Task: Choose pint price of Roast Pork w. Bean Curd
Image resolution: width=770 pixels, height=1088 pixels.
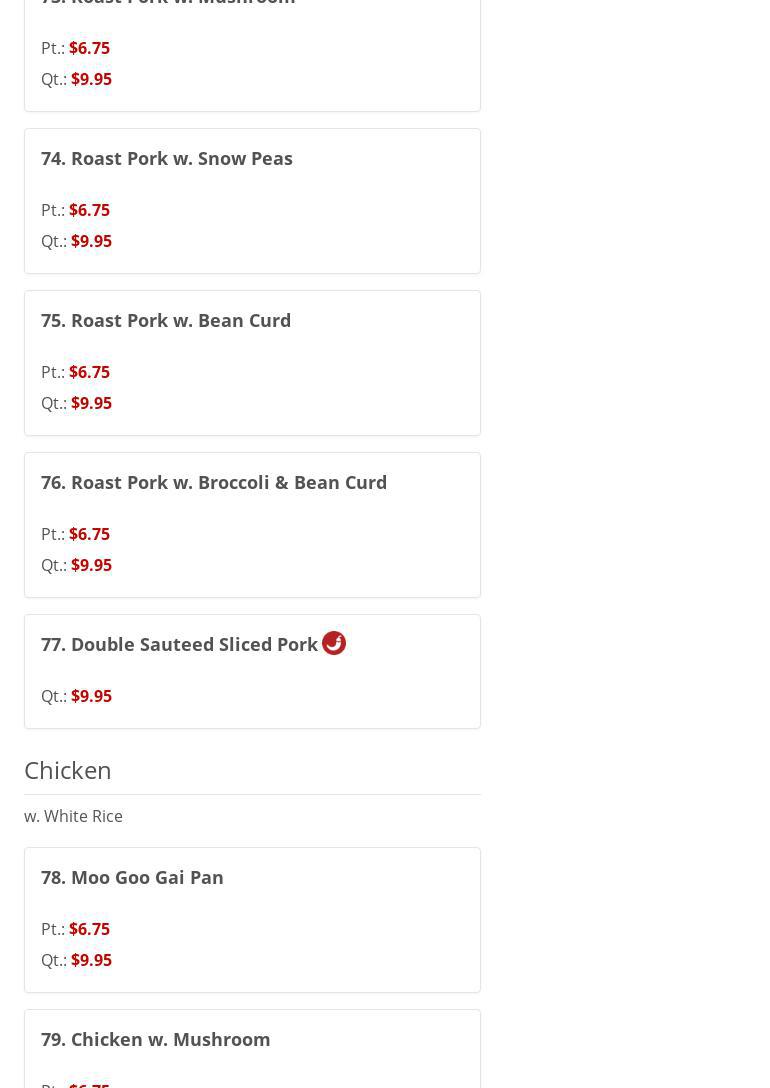Action: pos(89,372)
